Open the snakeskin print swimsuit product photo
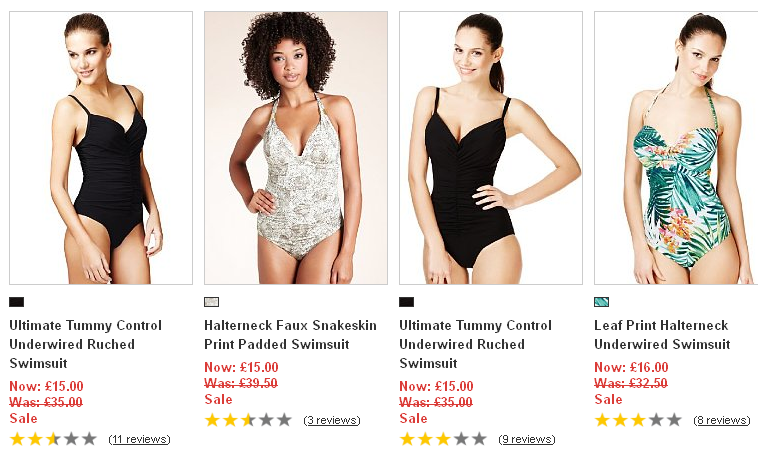The width and height of the screenshot is (758, 454). (x=295, y=148)
